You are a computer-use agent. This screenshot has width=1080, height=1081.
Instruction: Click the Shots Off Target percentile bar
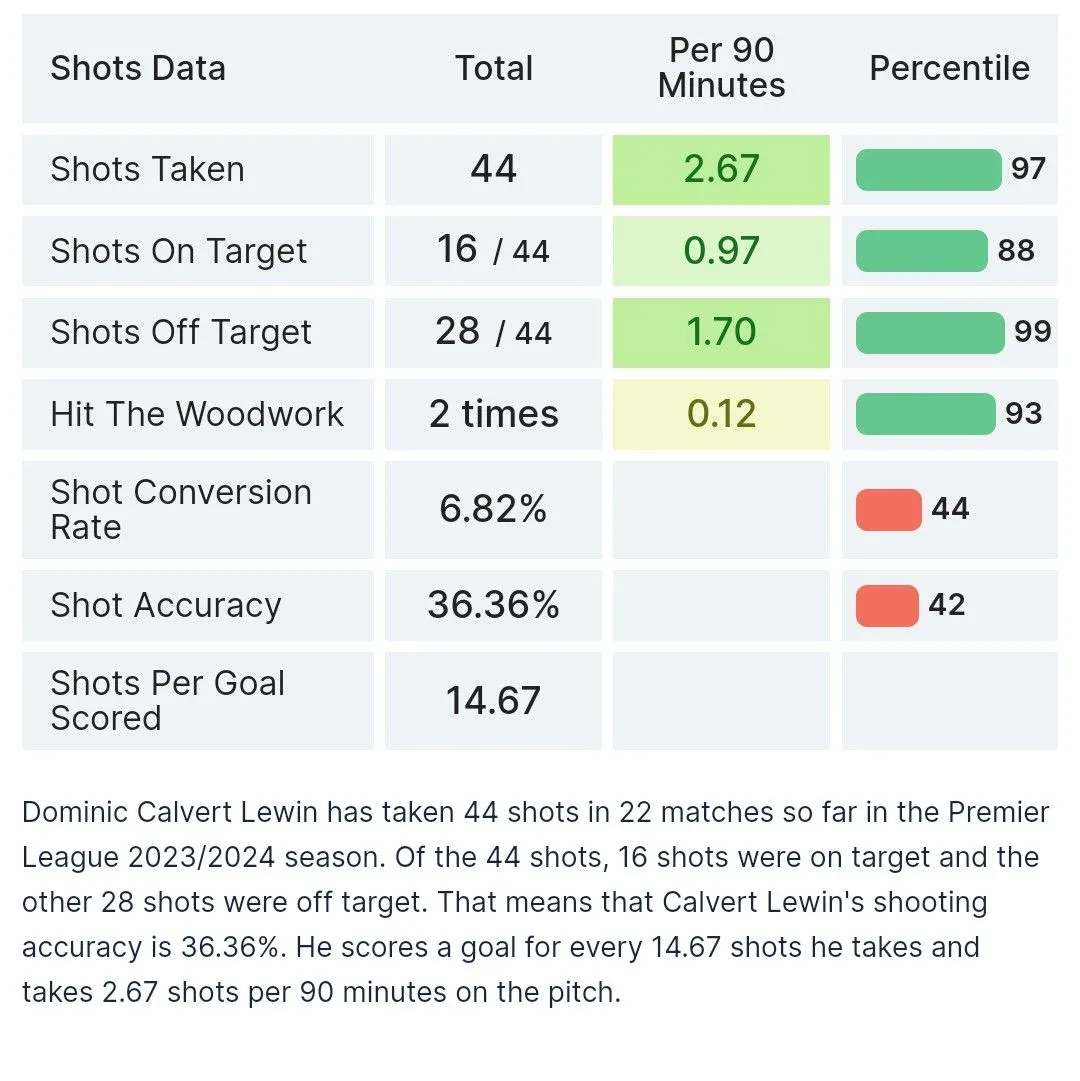coord(929,332)
